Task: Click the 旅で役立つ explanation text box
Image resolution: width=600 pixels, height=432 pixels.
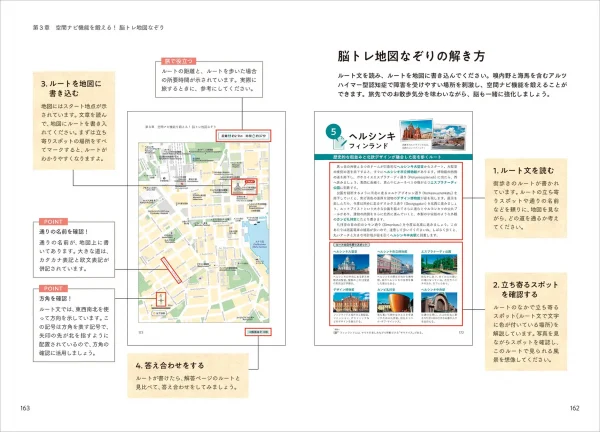Action: coord(209,80)
